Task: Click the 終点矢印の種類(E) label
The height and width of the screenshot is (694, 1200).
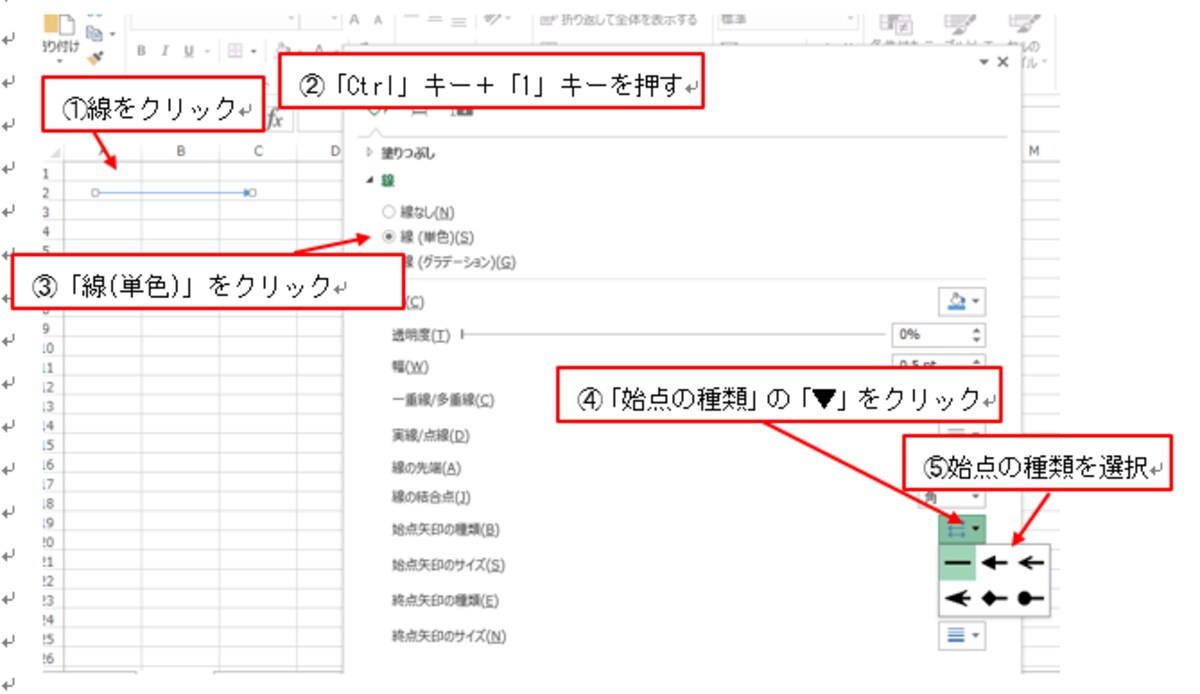Action: tap(445, 600)
